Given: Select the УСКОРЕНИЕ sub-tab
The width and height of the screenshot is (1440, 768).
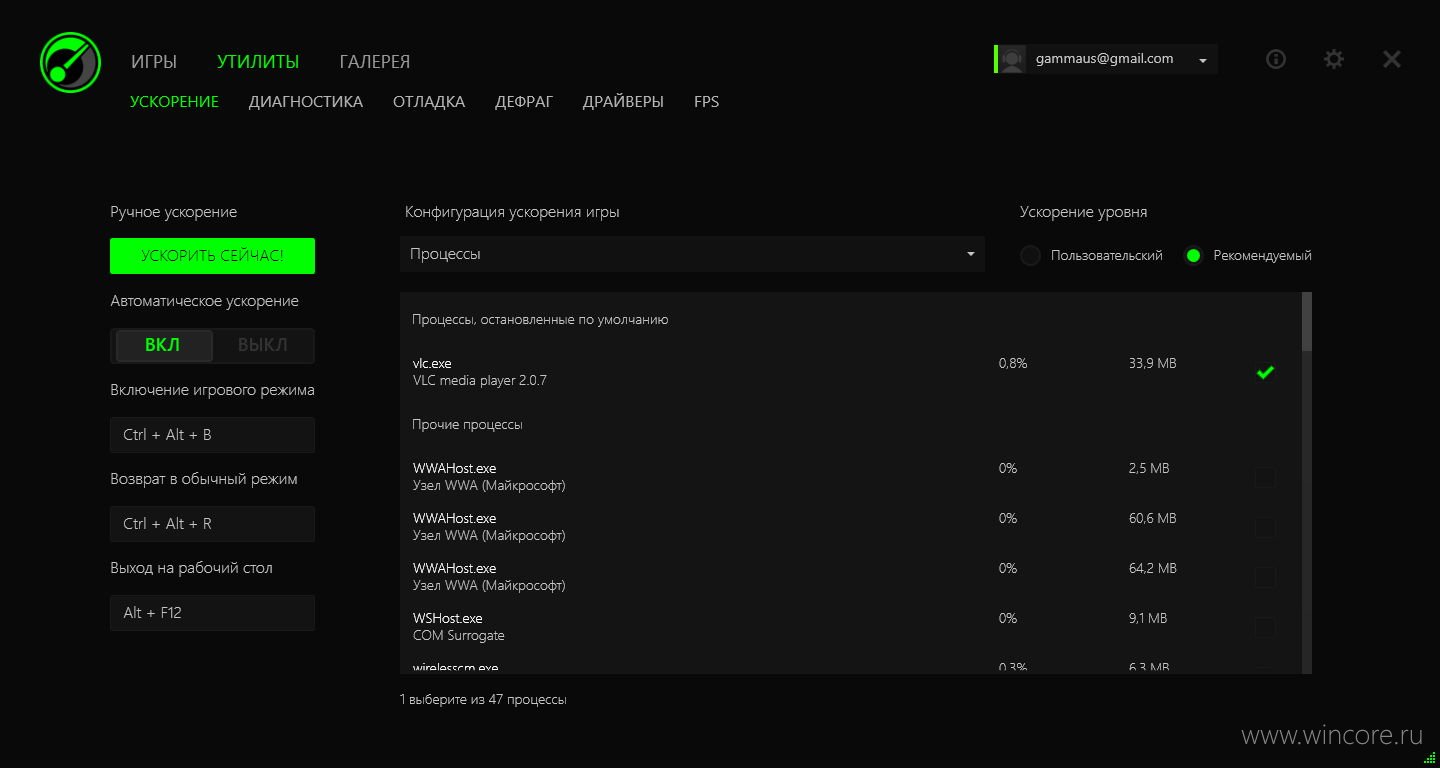Looking at the screenshot, I should 174,101.
